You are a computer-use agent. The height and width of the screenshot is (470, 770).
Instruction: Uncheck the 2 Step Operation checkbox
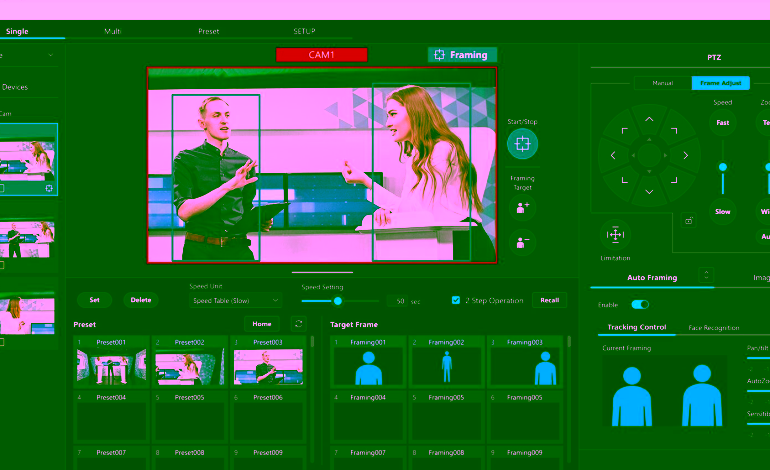[456, 300]
